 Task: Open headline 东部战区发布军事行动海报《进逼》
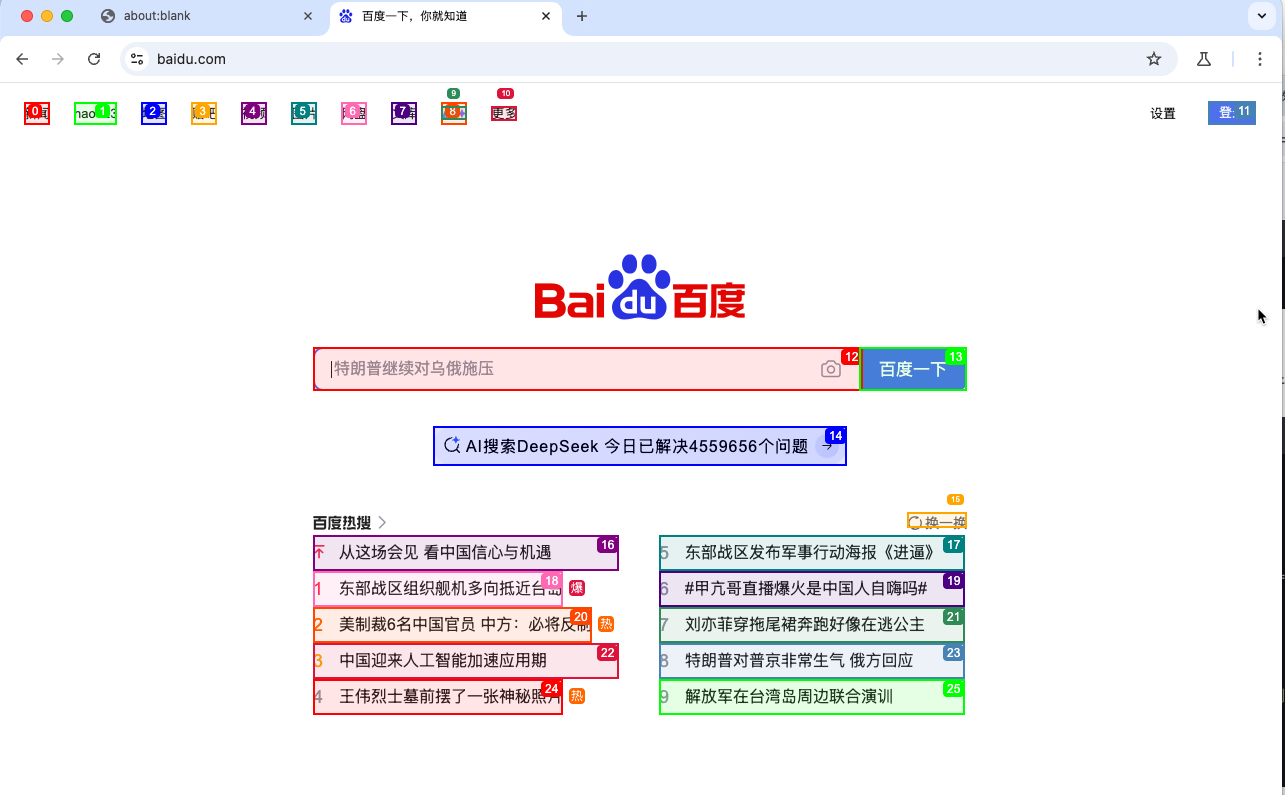(810, 552)
